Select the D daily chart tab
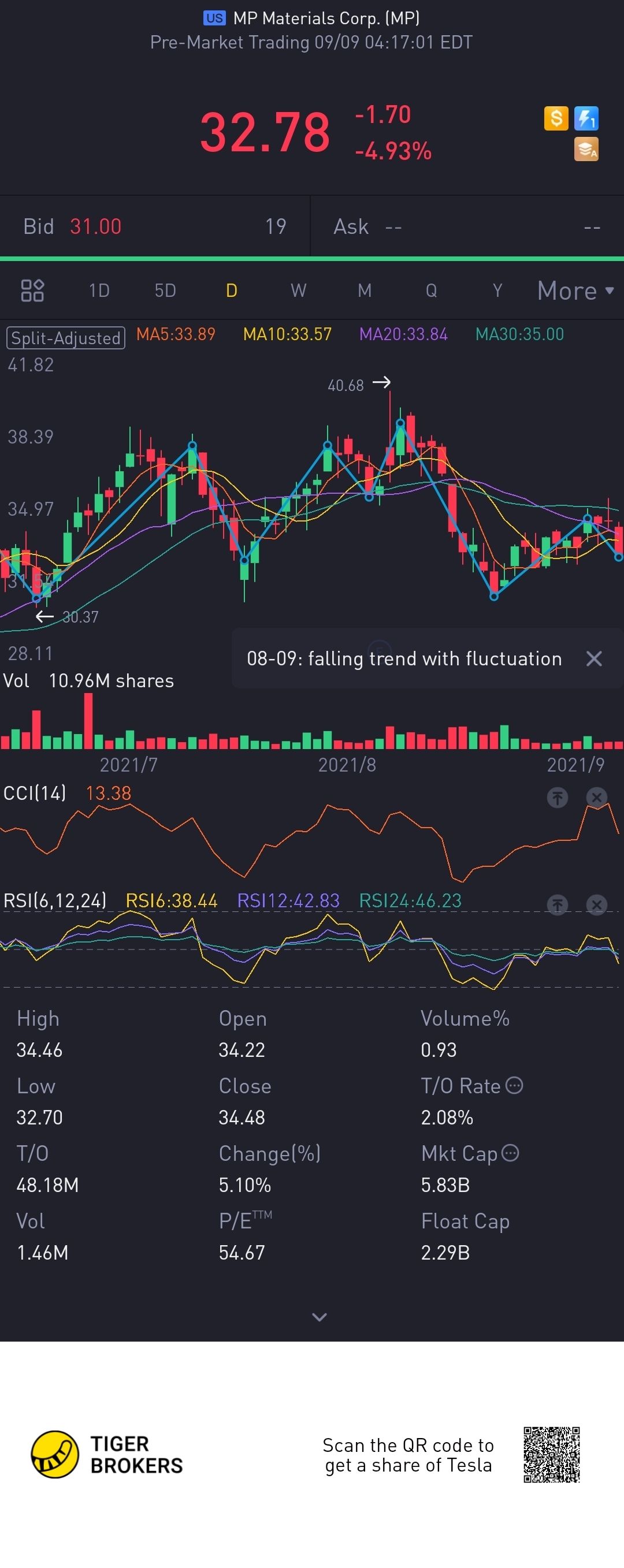The height and width of the screenshot is (1568, 624). pyautogui.click(x=231, y=290)
